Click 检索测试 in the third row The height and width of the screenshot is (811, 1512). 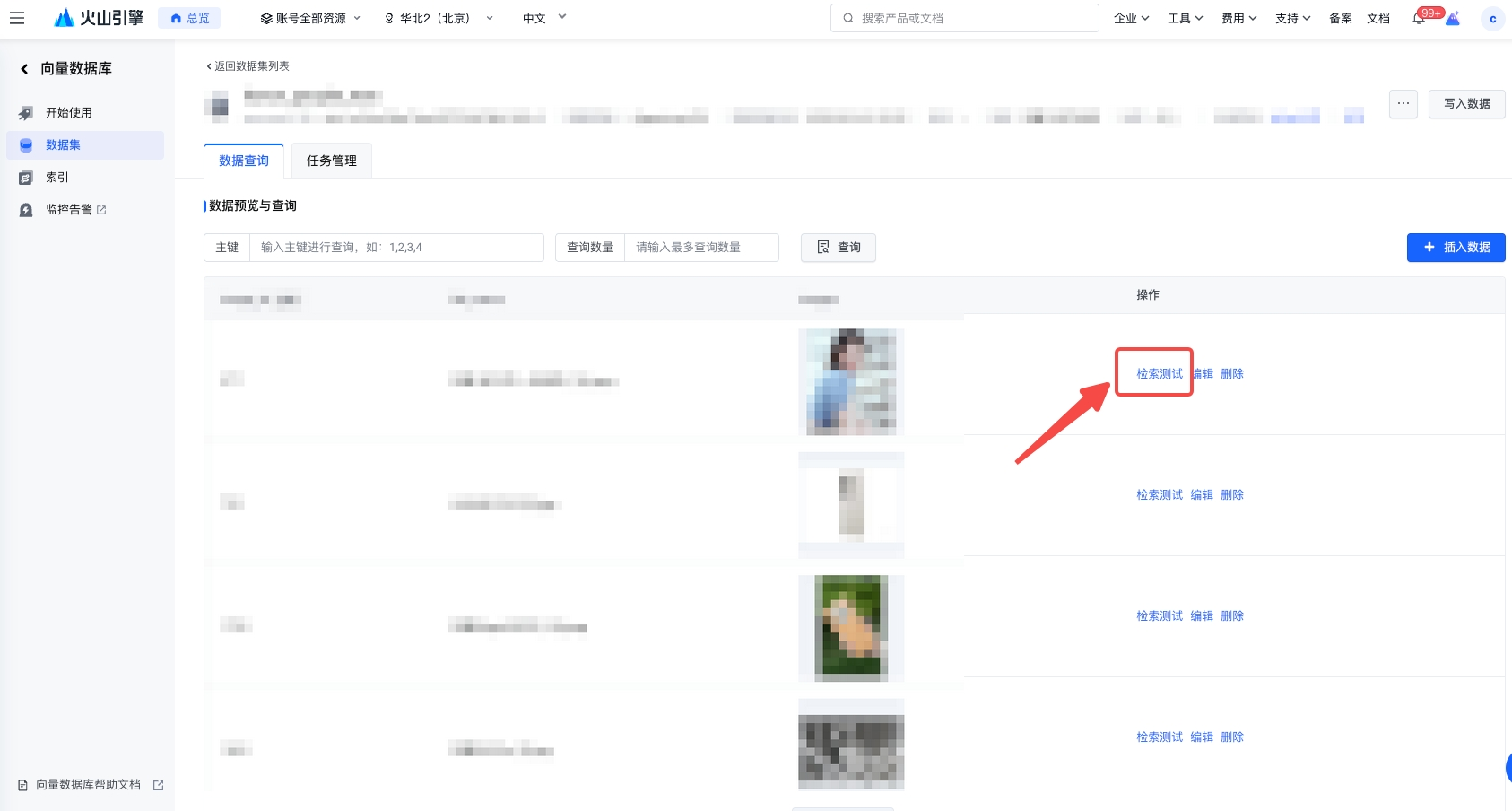coord(1160,616)
